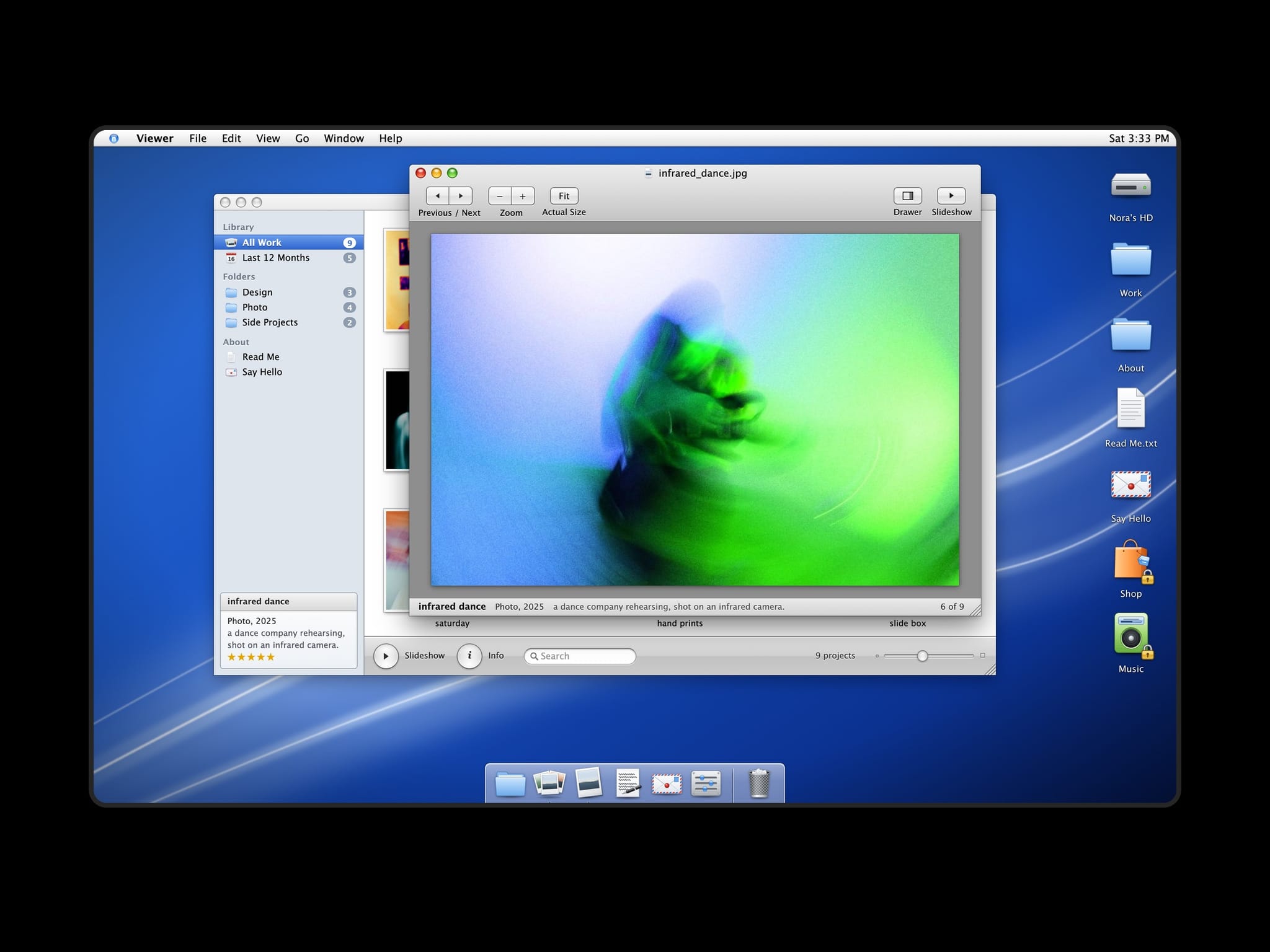
Task: Play slideshow in the library window
Action: click(x=386, y=656)
